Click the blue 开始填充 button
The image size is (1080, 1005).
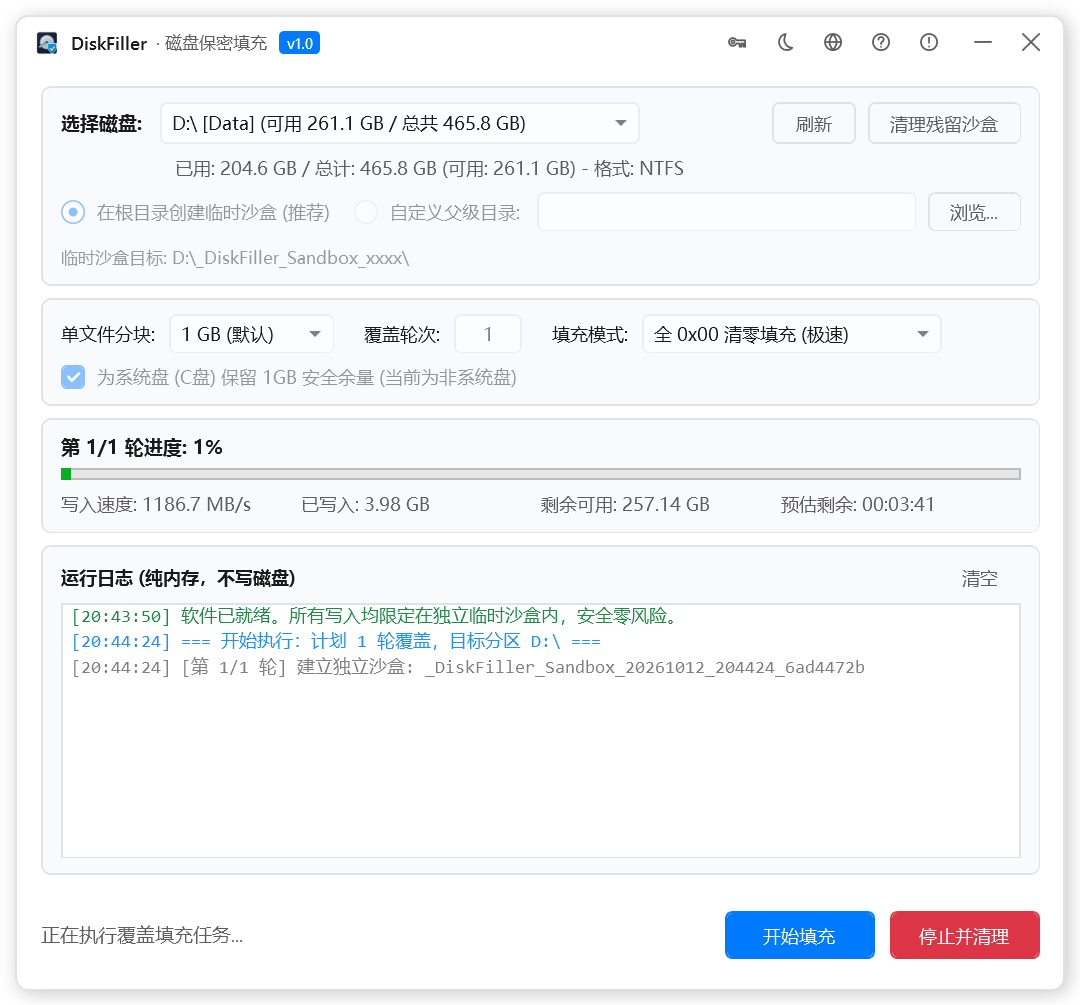[x=800, y=935]
